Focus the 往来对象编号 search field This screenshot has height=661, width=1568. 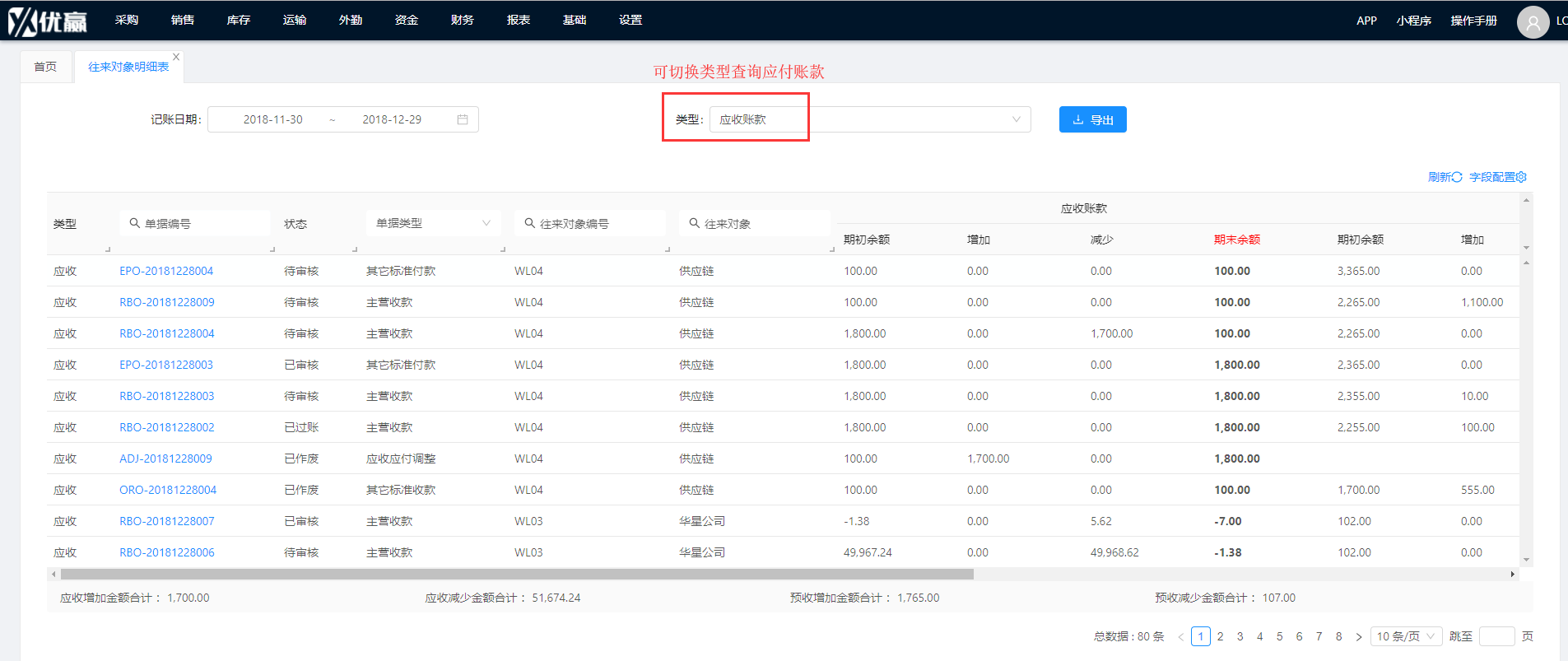589,223
